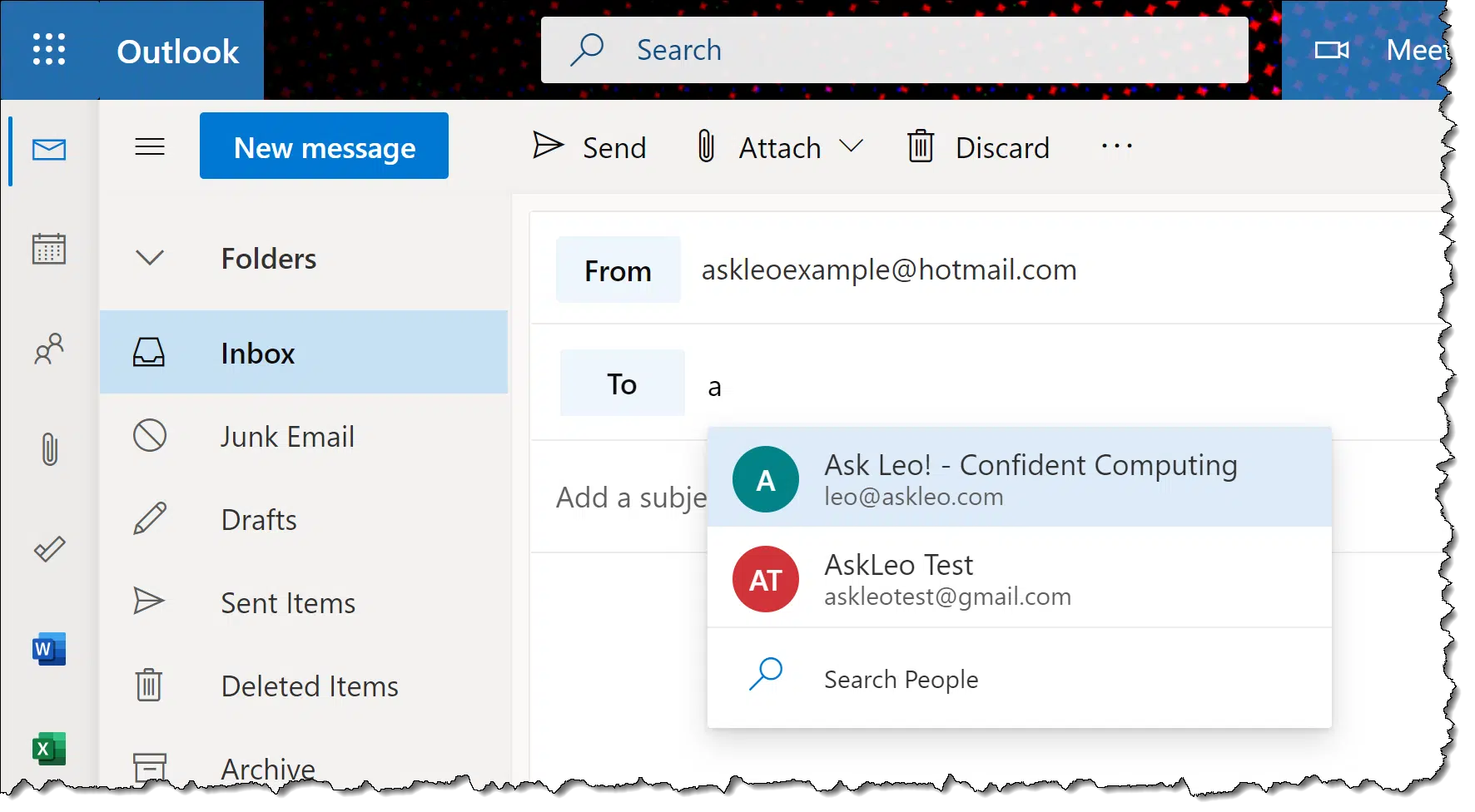Launch Word from the left rail

pyautogui.click(x=49, y=649)
